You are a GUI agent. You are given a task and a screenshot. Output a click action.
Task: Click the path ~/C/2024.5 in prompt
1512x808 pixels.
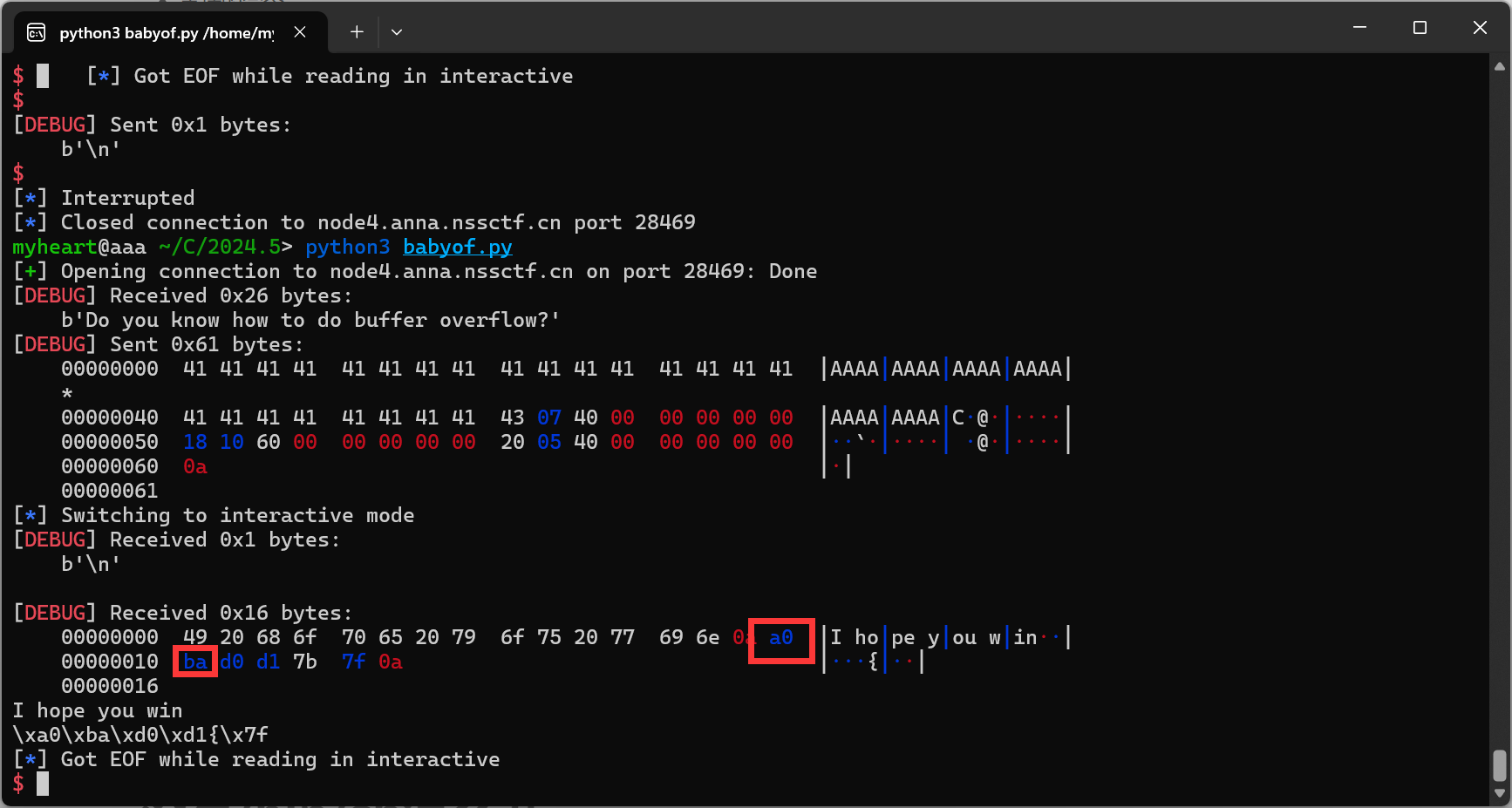pyautogui.click(x=220, y=247)
